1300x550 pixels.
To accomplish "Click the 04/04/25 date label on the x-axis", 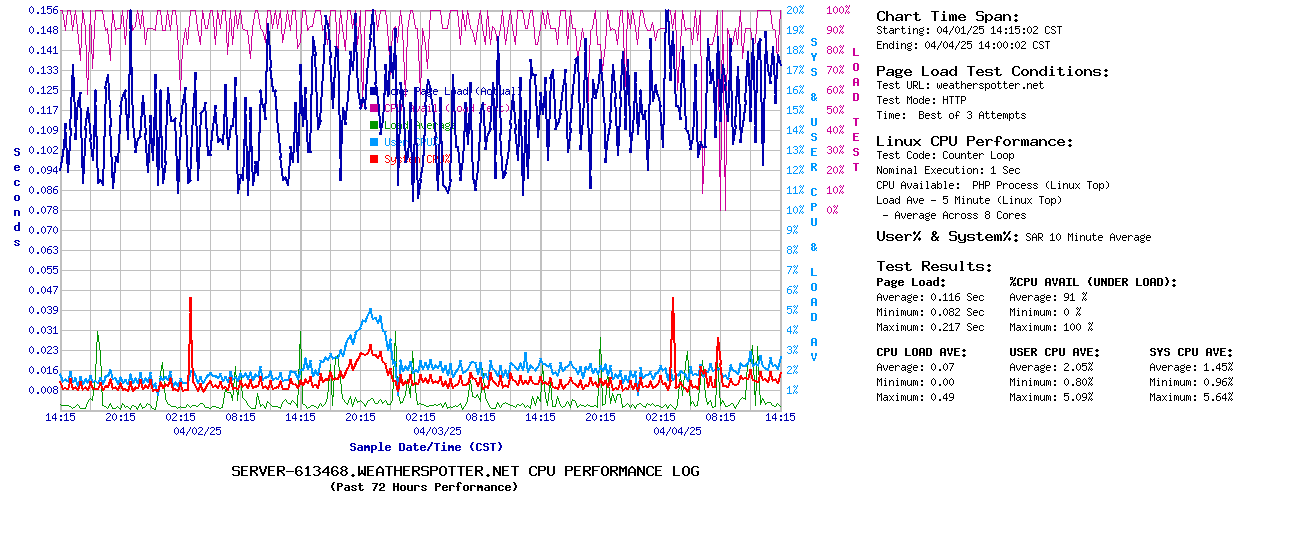I will pyautogui.click(x=677, y=431).
